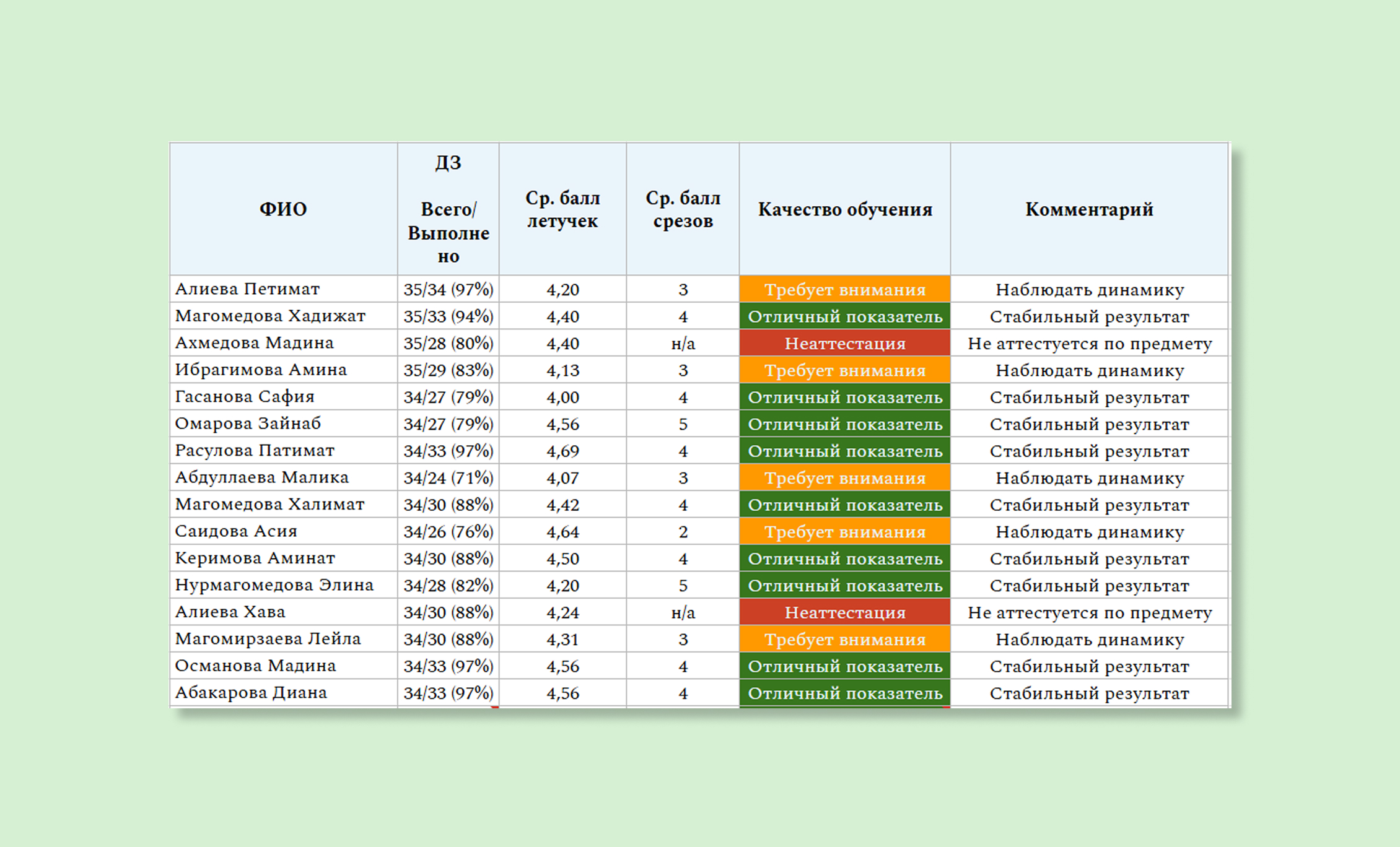Select the 4,13 average score cell
This screenshot has height=847, width=1400.
click(x=562, y=370)
